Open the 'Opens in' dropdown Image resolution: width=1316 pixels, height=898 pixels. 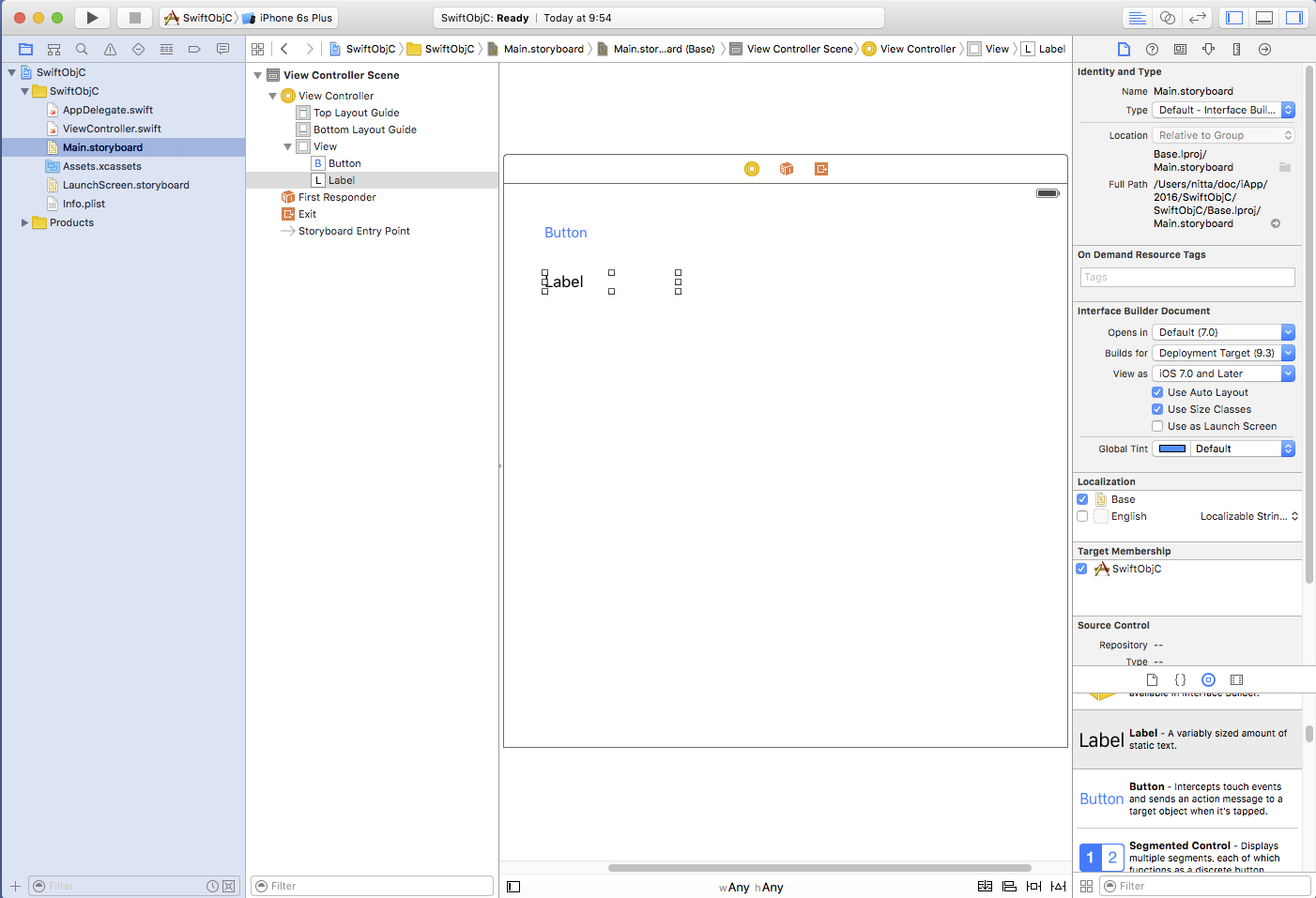(x=1222, y=332)
